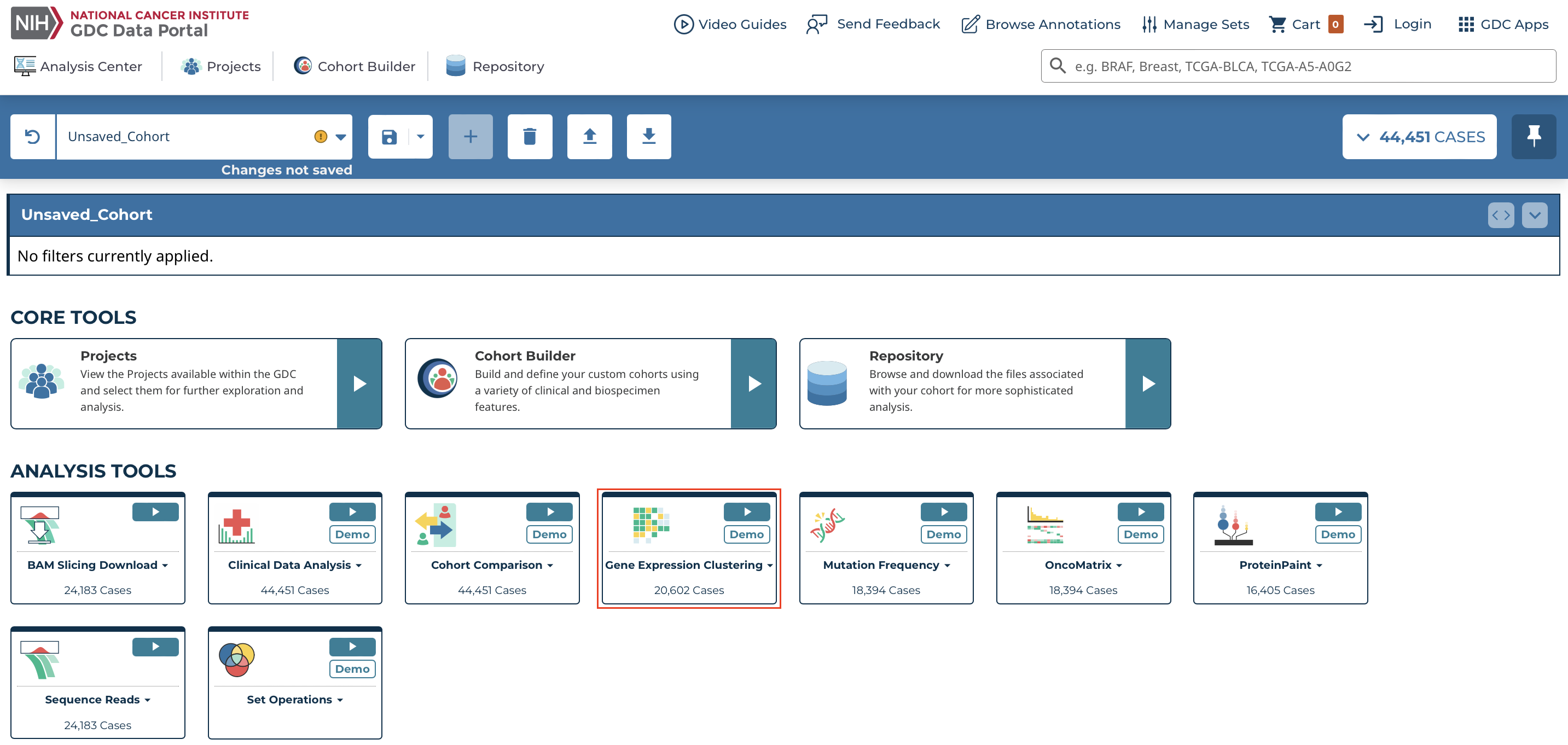Launch the BAM Slicing Download play button
This screenshot has width=1568, height=745.
click(155, 512)
